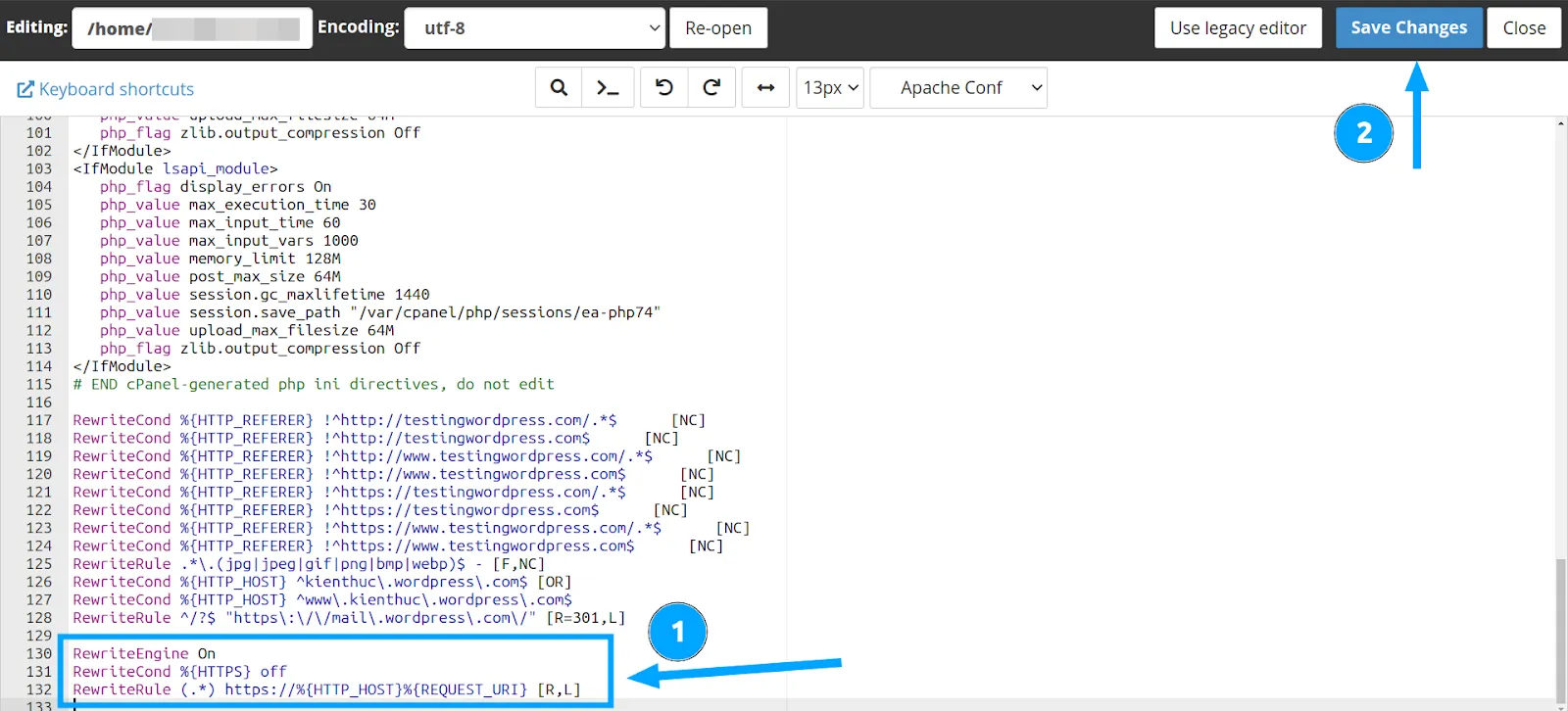Click '<IfModule lsapi_module>' line

click(x=175, y=168)
